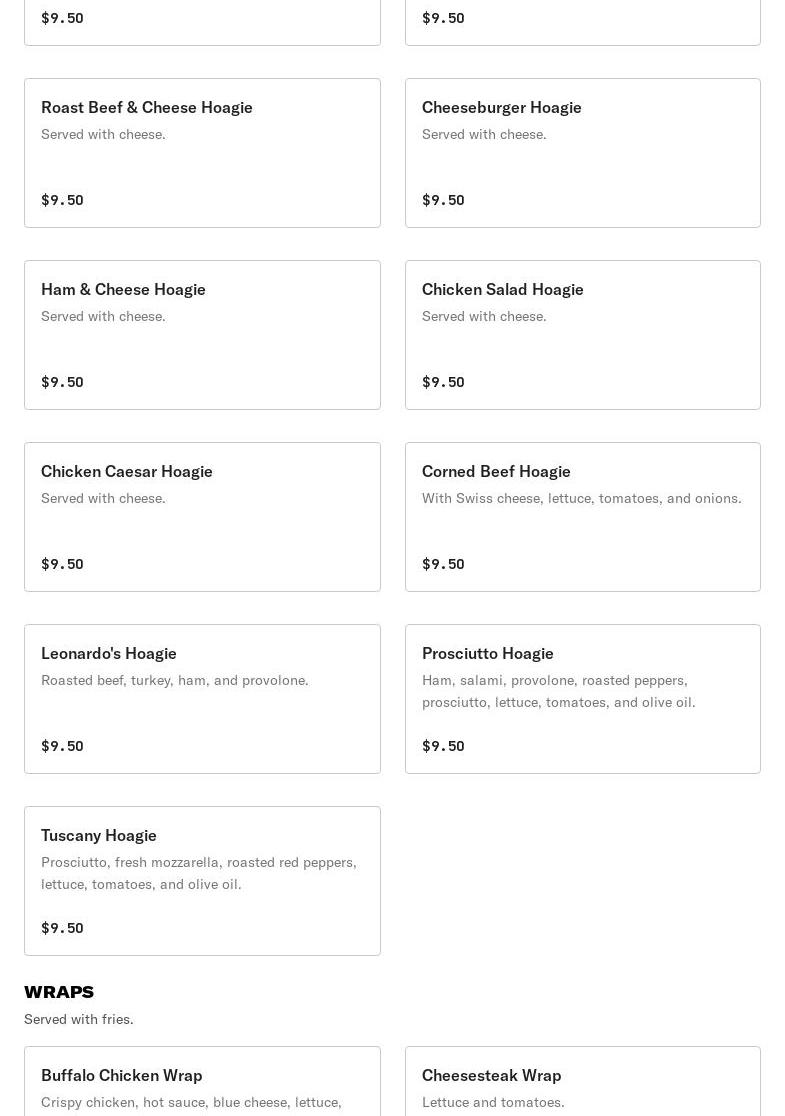Select the Tuscany Hoagie menu card

pyautogui.click(x=202, y=881)
